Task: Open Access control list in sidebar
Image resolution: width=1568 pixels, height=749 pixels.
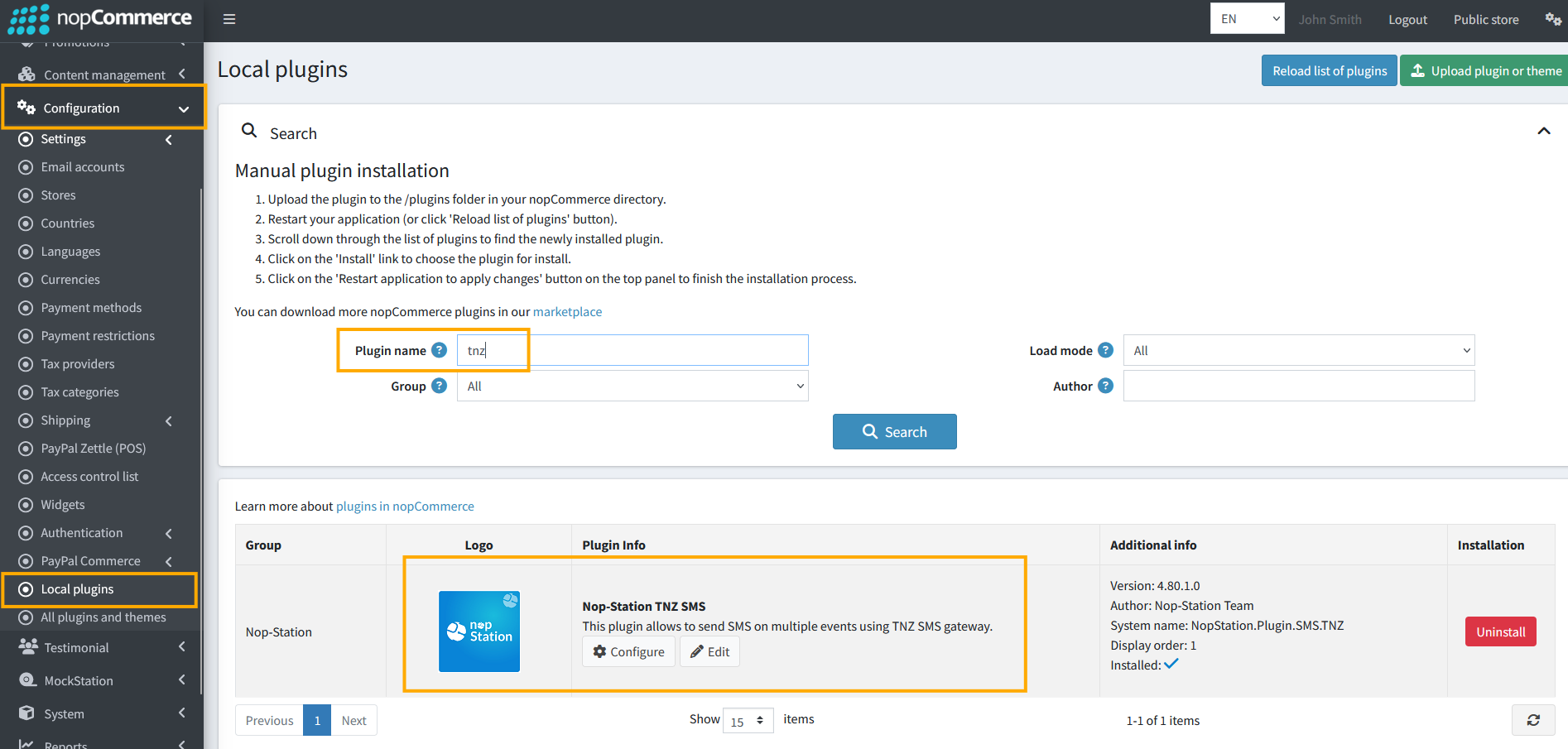Action: click(89, 477)
